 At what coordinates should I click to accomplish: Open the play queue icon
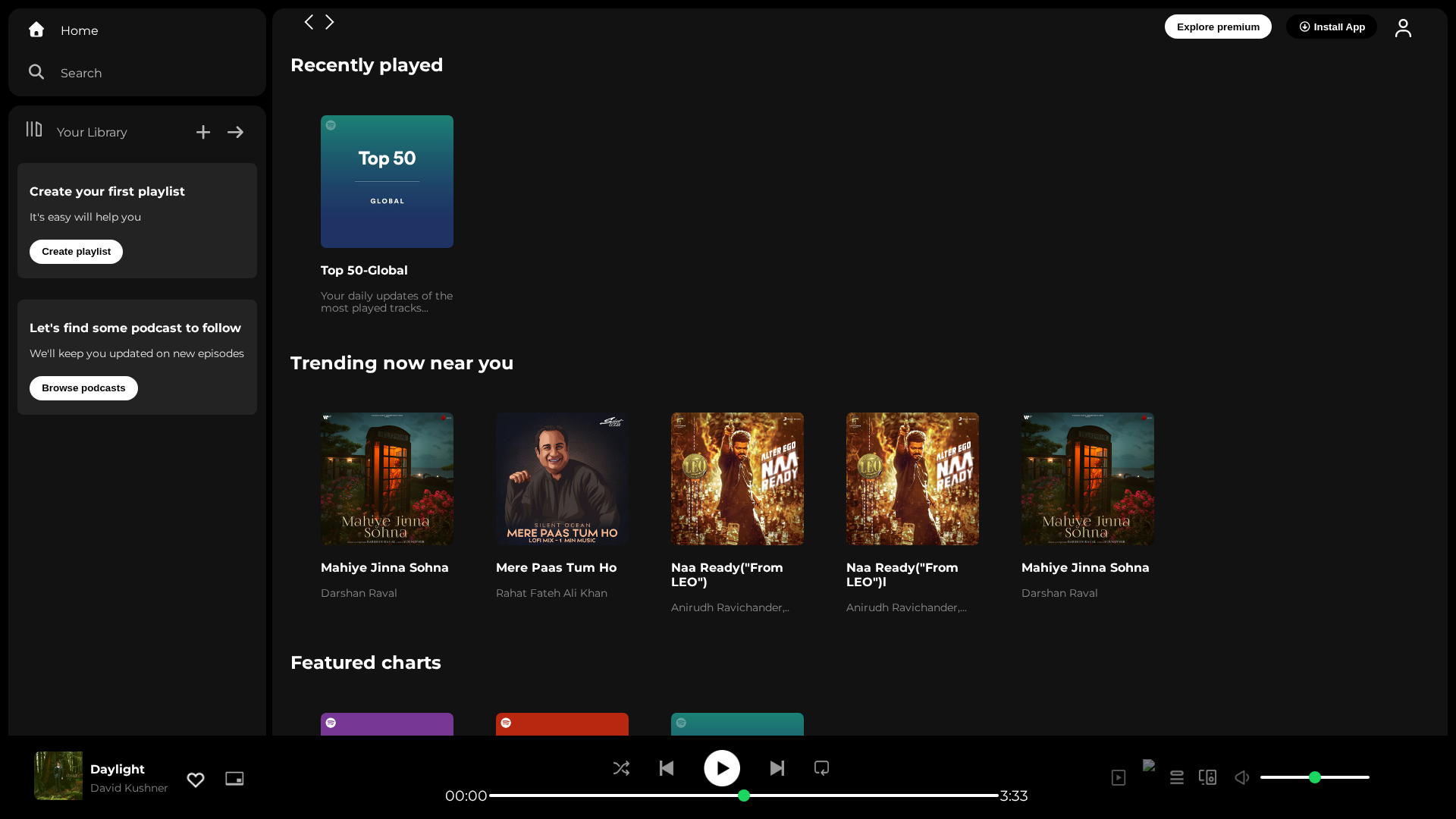pyautogui.click(x=1177, y=777)
